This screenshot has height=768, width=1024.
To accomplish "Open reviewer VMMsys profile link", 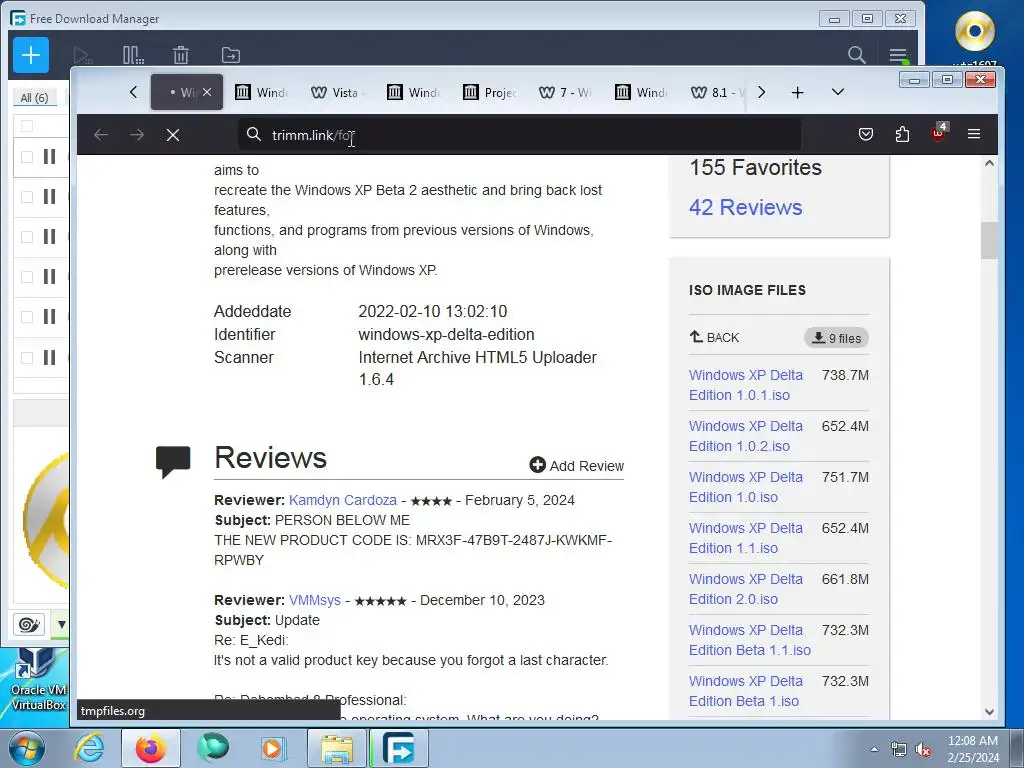I will point(315,600).
